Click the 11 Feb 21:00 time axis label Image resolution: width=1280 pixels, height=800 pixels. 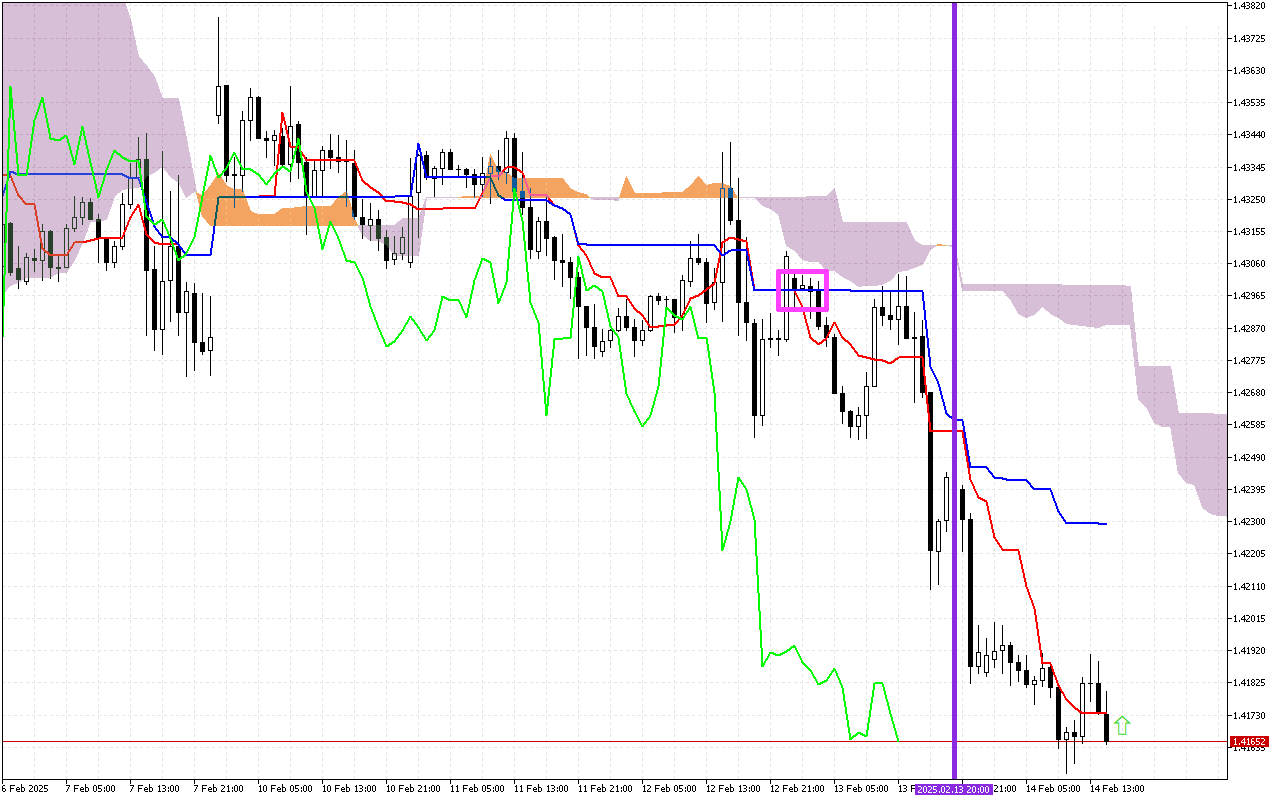(604, 788)
